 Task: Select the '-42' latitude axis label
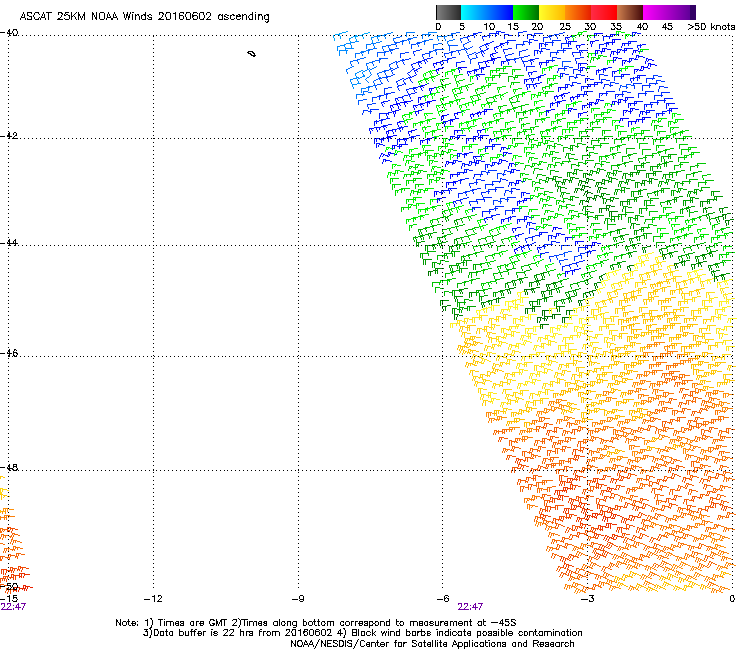point(10,136)
